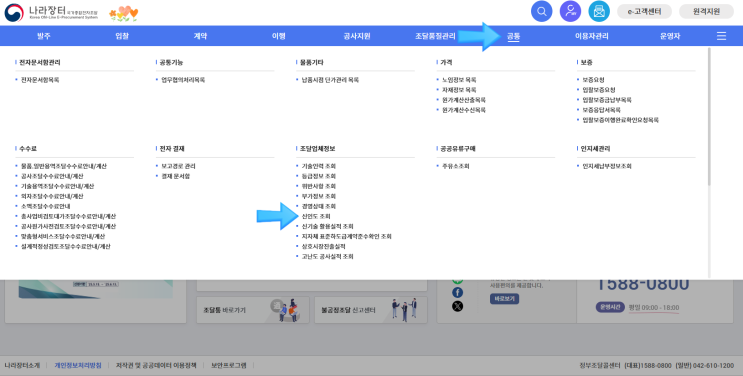Open 공사원가사전검토조달수수료안내/계산
The image size is (743, 376).
click(x=68, y=226)
